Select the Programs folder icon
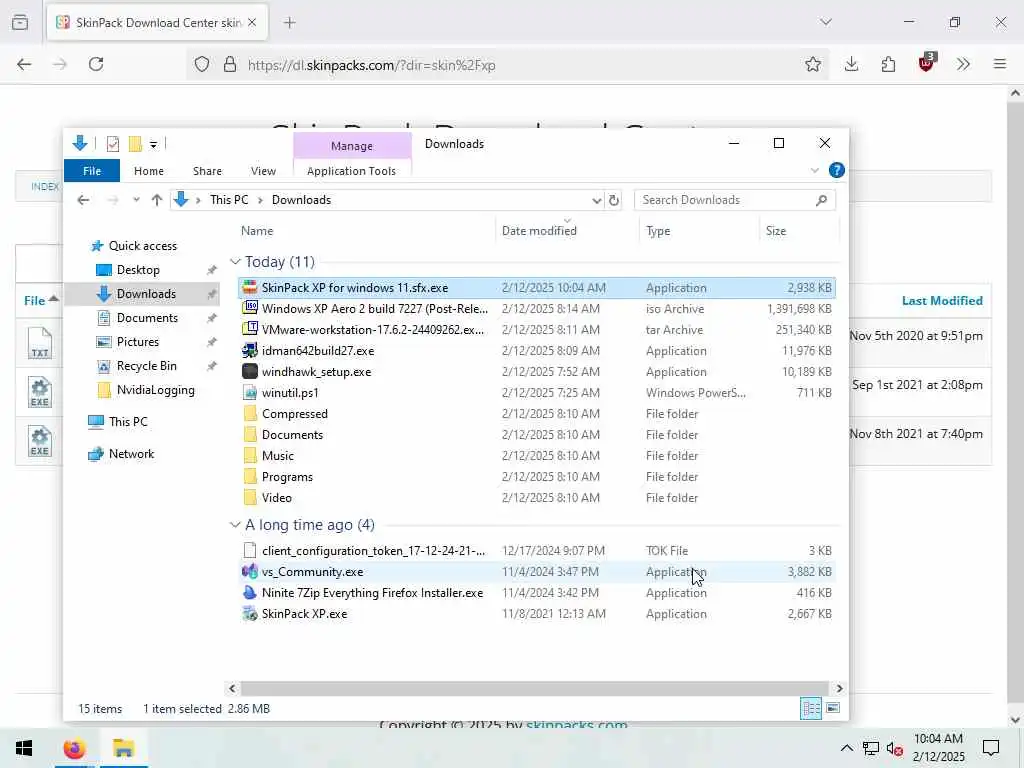The image size is (1024, 768). (x=249, y=477)
